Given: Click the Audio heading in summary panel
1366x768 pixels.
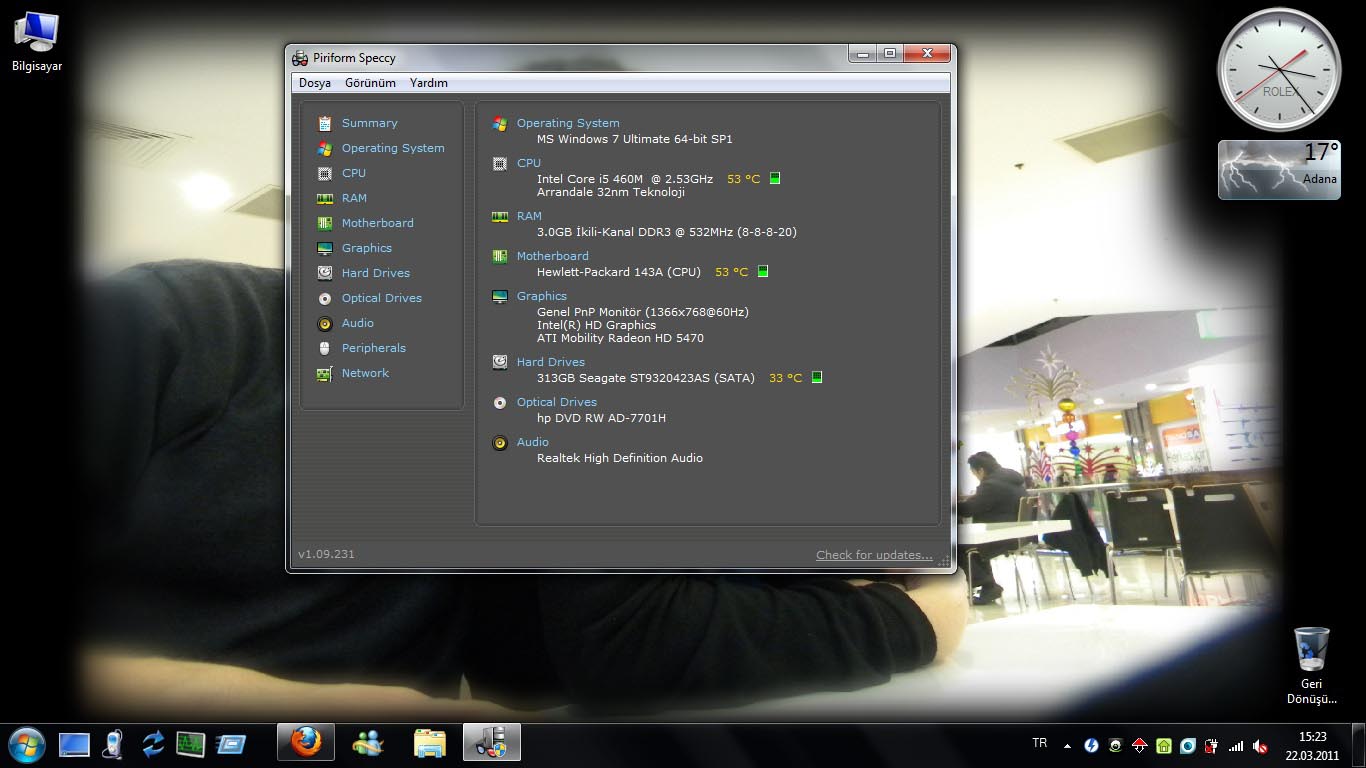Looking at the screenshot, I should pos(533,442).
